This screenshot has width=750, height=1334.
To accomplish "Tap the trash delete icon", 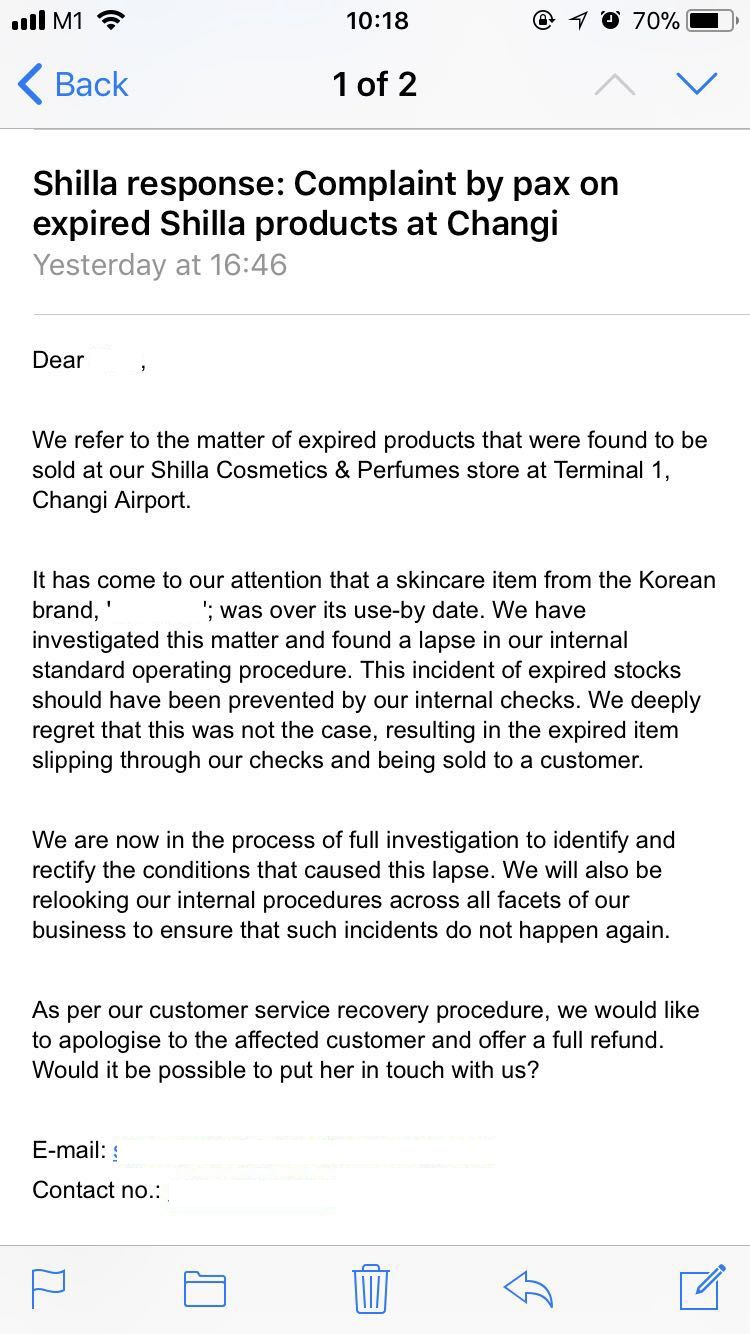I will tap(370, 1288).
